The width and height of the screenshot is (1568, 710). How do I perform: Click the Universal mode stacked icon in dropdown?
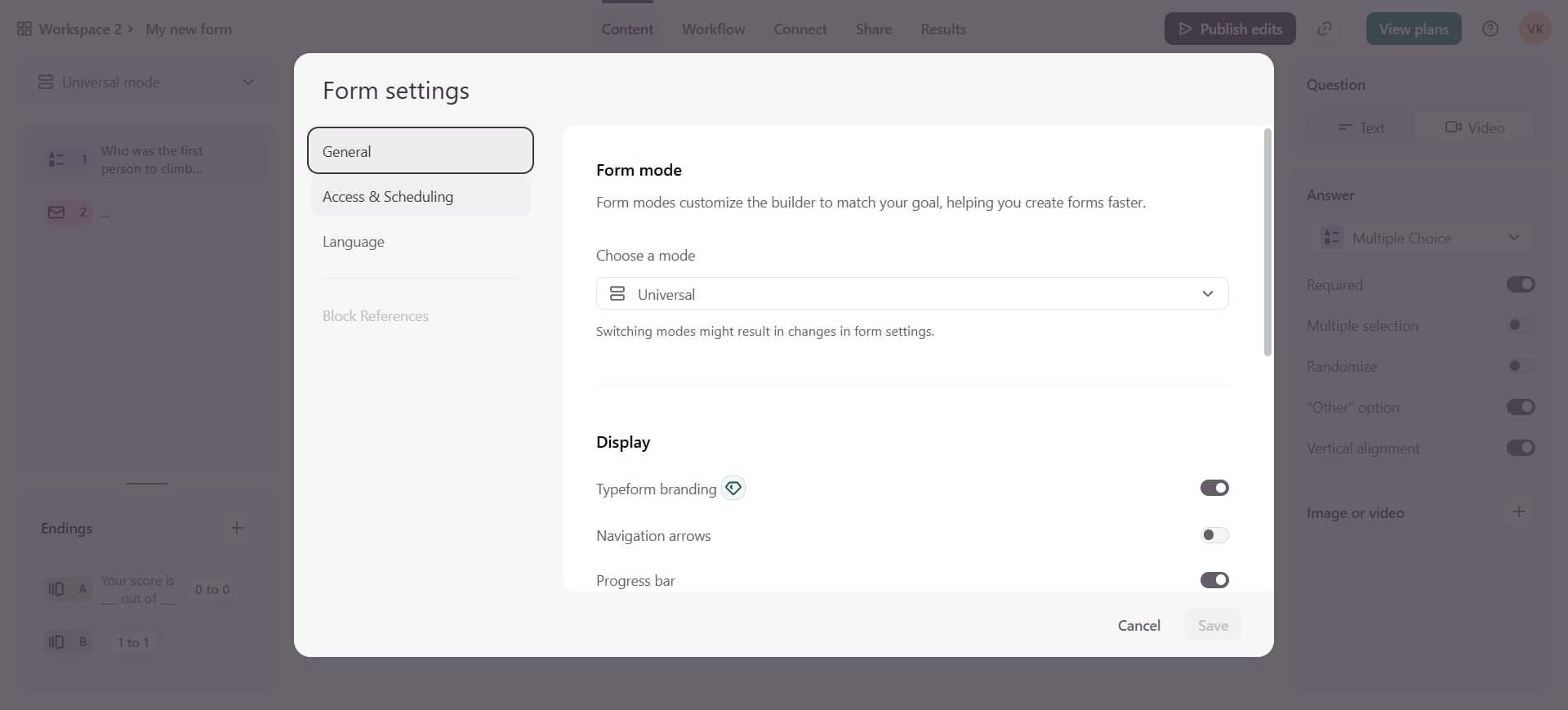(x=617, y=293)
